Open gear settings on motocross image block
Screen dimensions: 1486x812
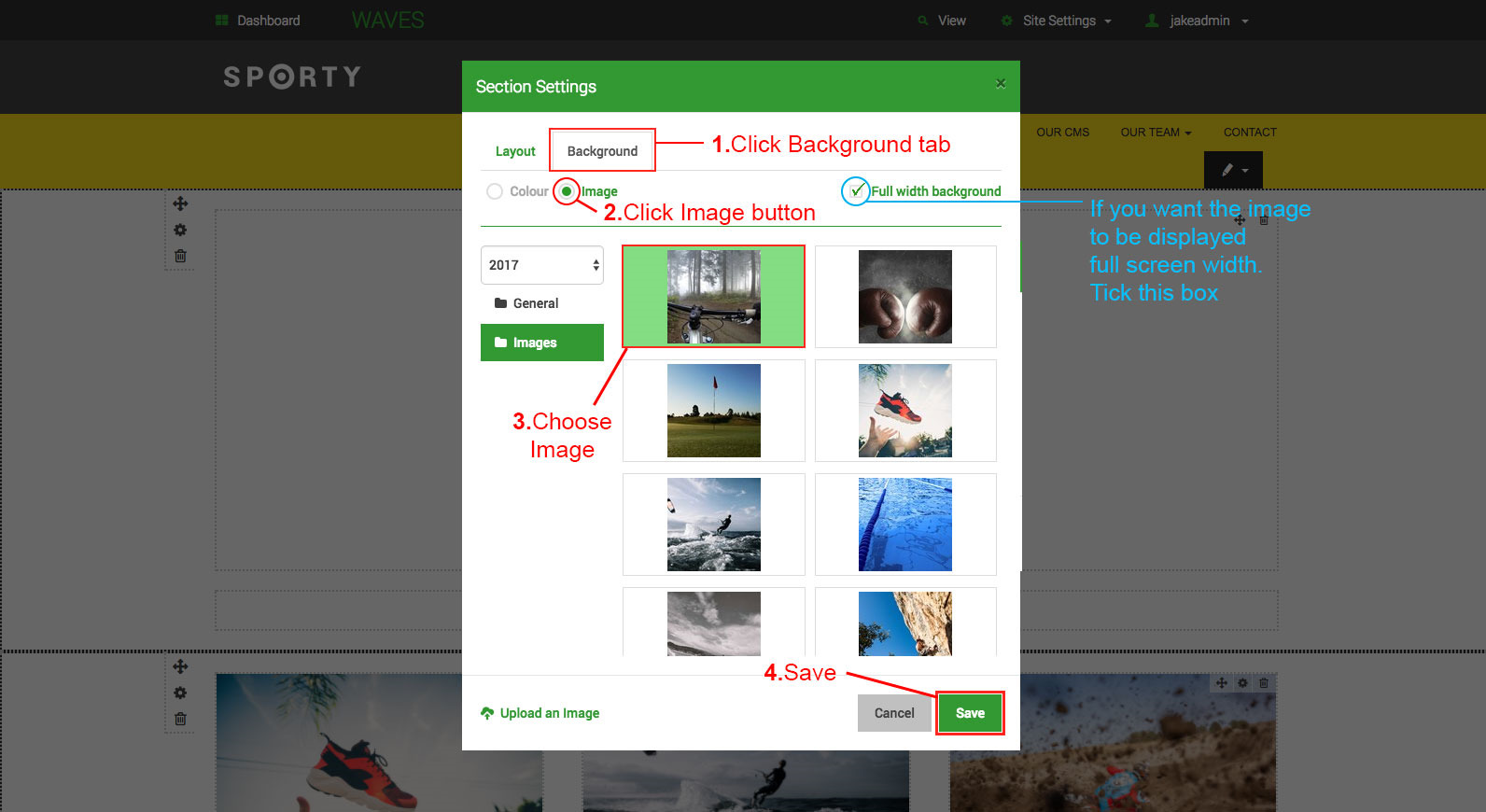tap(1242, 683)
